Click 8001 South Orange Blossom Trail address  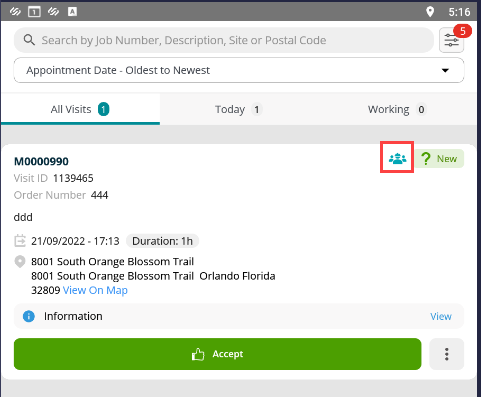pyautogui.click(x=112, y=262)
